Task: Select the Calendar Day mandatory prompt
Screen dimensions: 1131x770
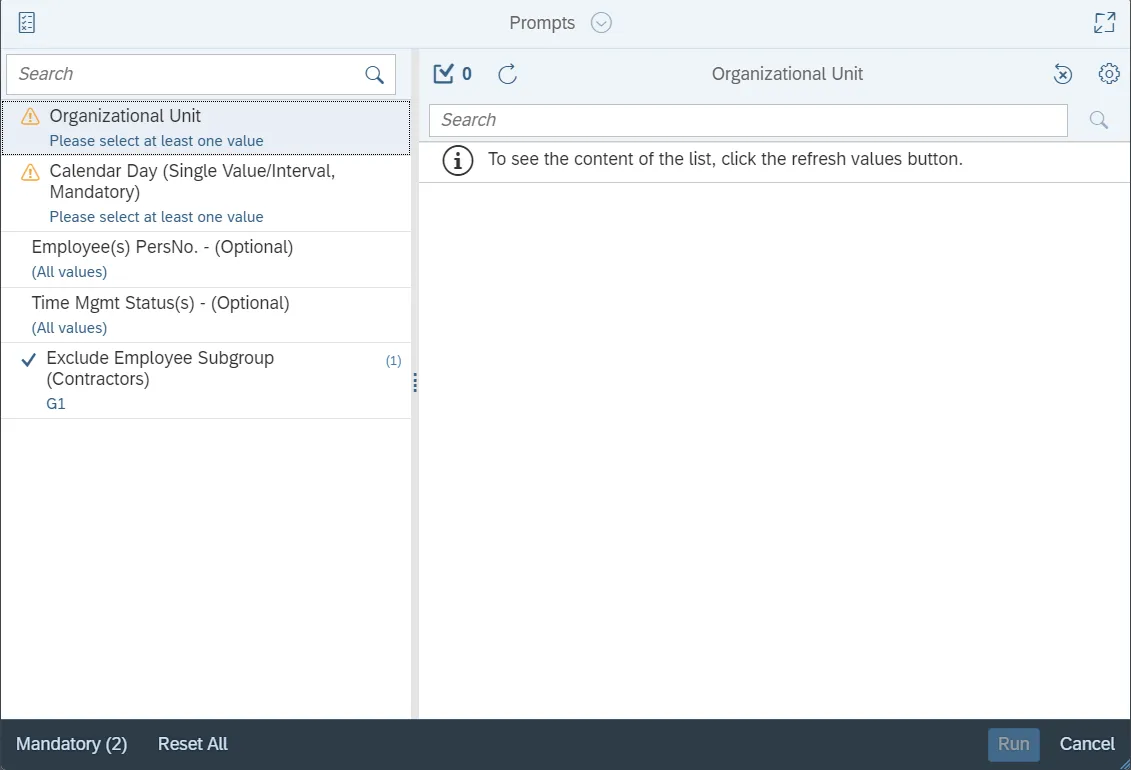Action: (x=206, y=193)
